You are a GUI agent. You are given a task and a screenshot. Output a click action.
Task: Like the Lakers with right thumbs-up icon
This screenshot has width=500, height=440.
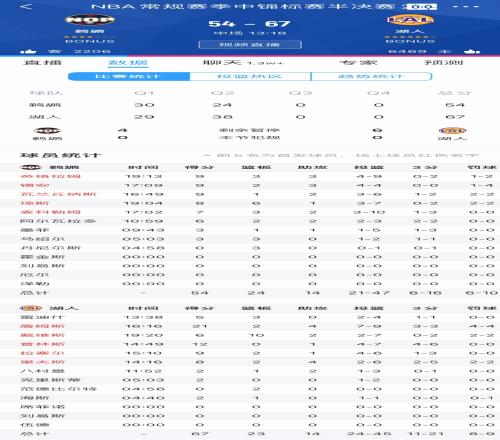[472, 51]
